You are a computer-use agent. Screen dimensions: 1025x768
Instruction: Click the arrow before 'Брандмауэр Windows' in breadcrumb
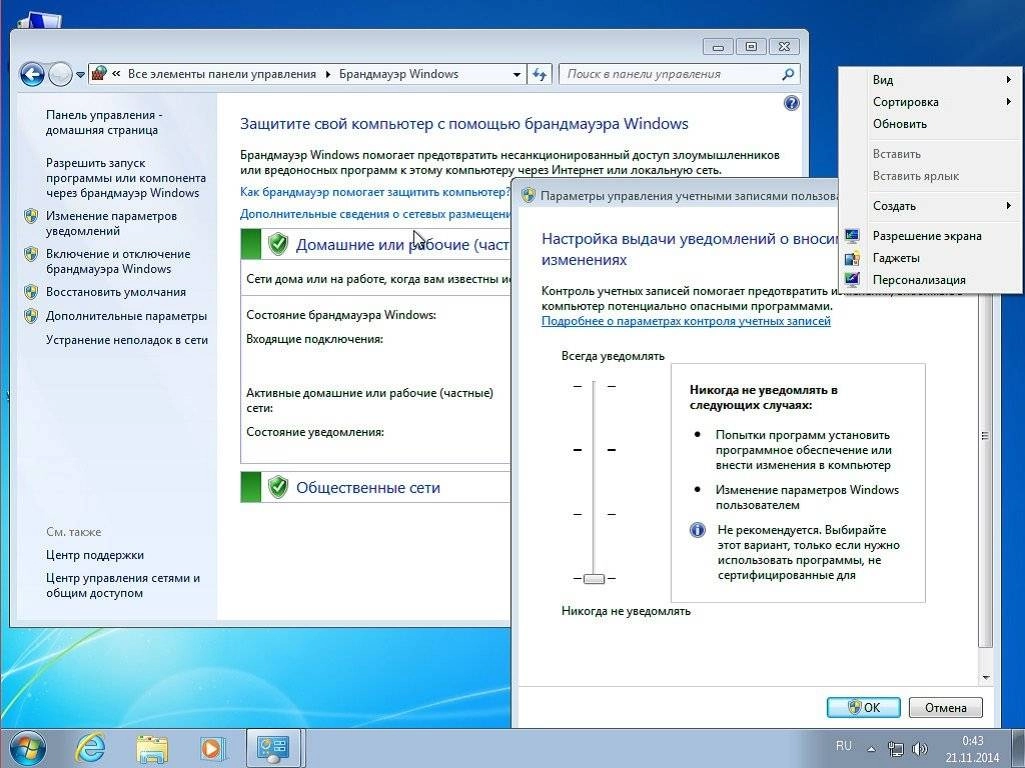coord(328,75)
